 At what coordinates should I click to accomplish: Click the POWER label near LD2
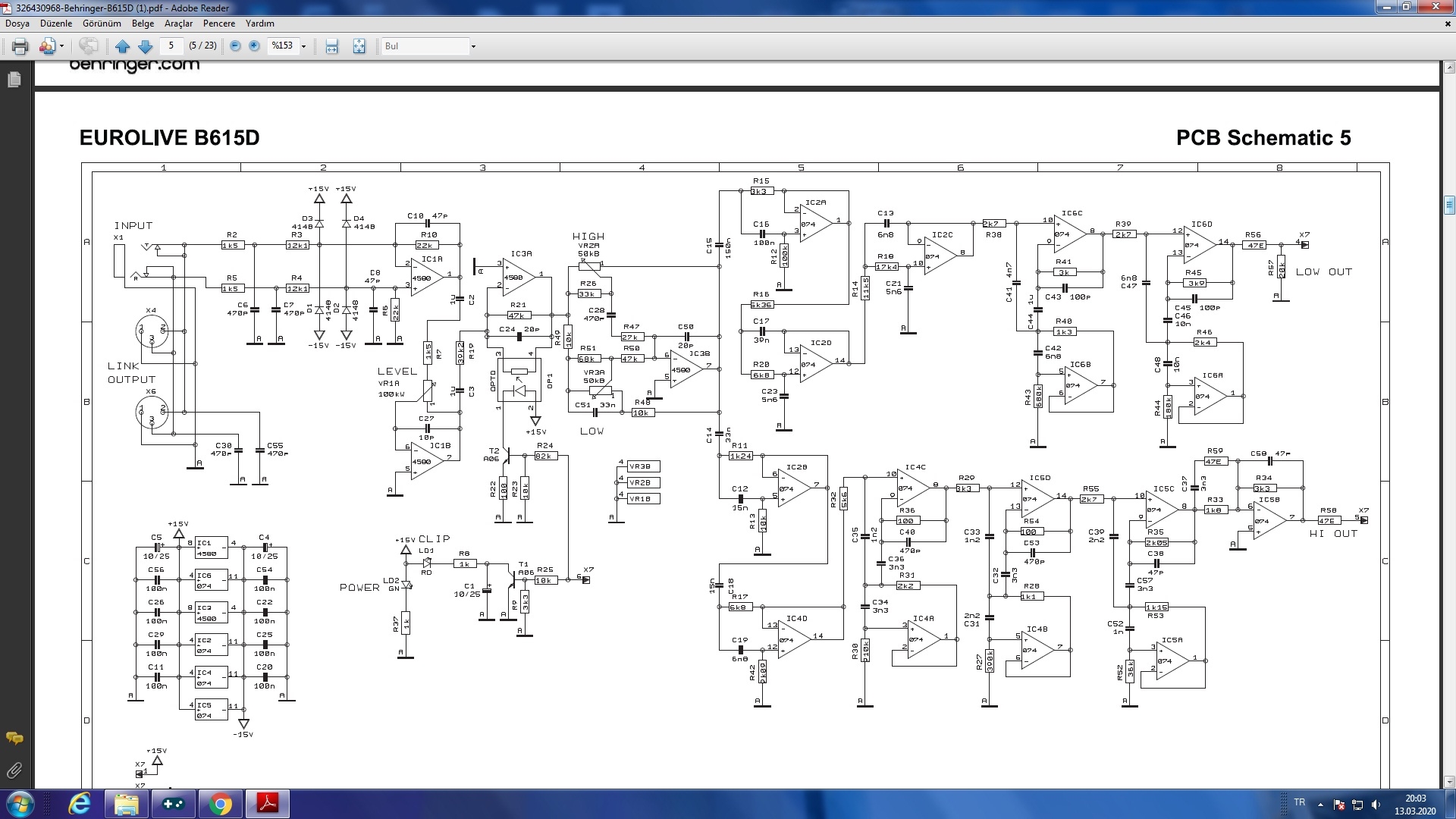click(x=359, y=588)
